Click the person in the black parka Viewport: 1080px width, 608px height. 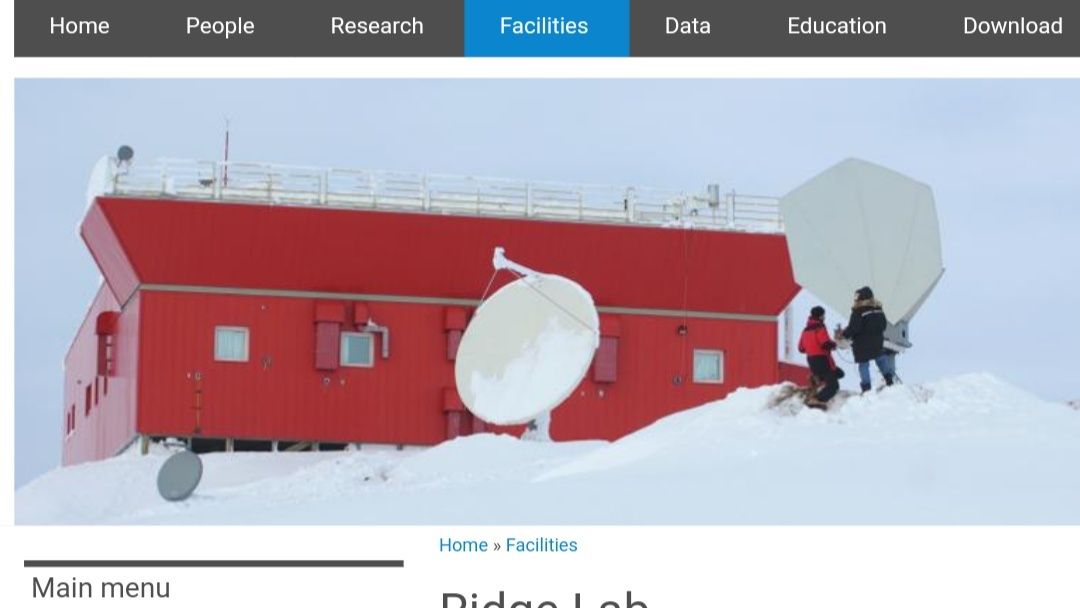pos(866,337)
